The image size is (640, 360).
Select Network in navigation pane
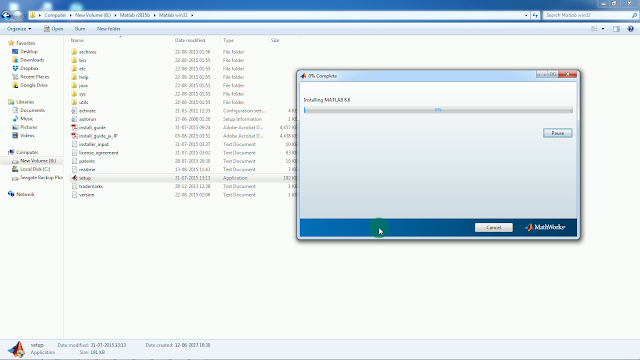coord(25,194)
